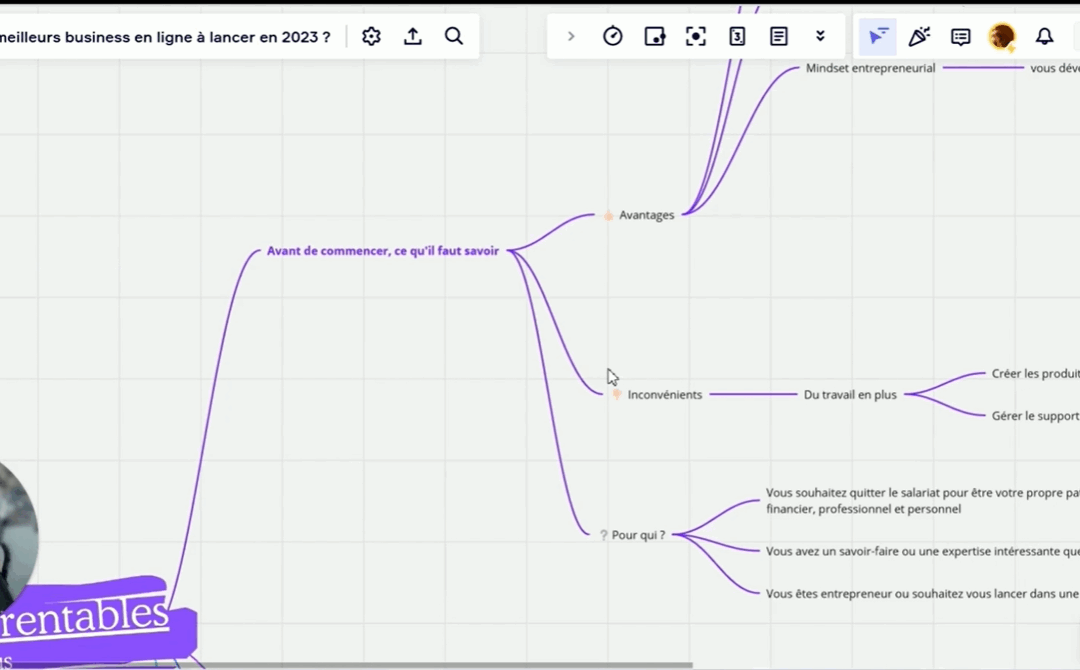1080x670 pixels.
Task: Select the Avantages mind map node
Action: [x=646, y=215]
